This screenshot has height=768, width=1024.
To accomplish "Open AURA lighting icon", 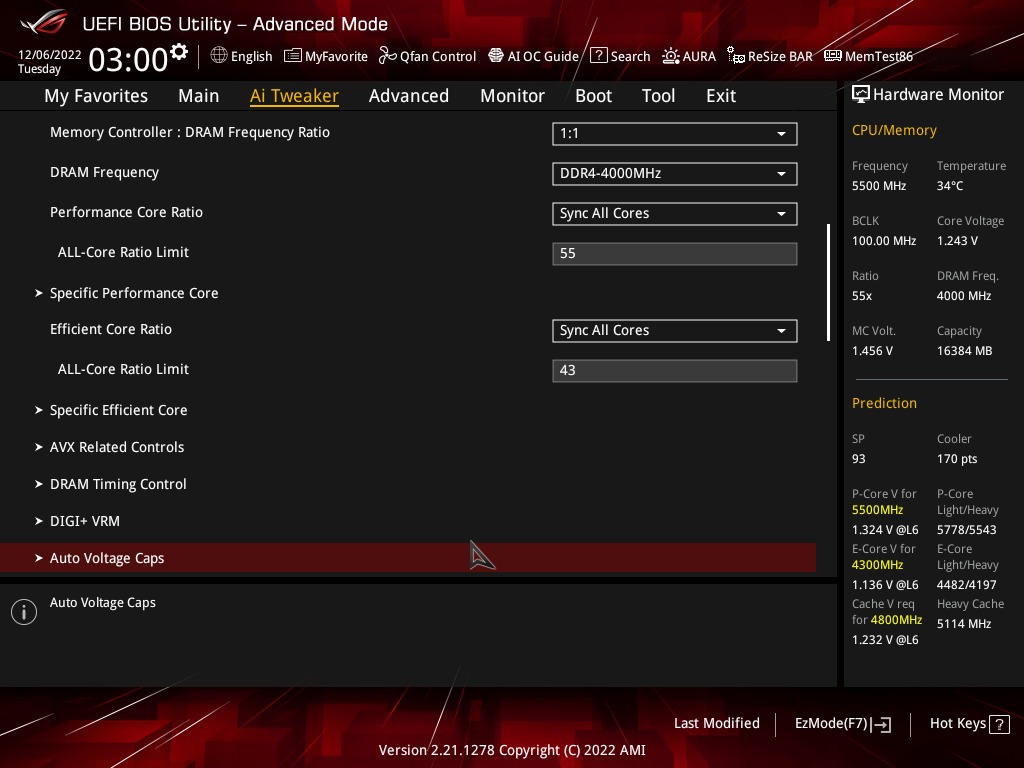I will click(671, 56).
